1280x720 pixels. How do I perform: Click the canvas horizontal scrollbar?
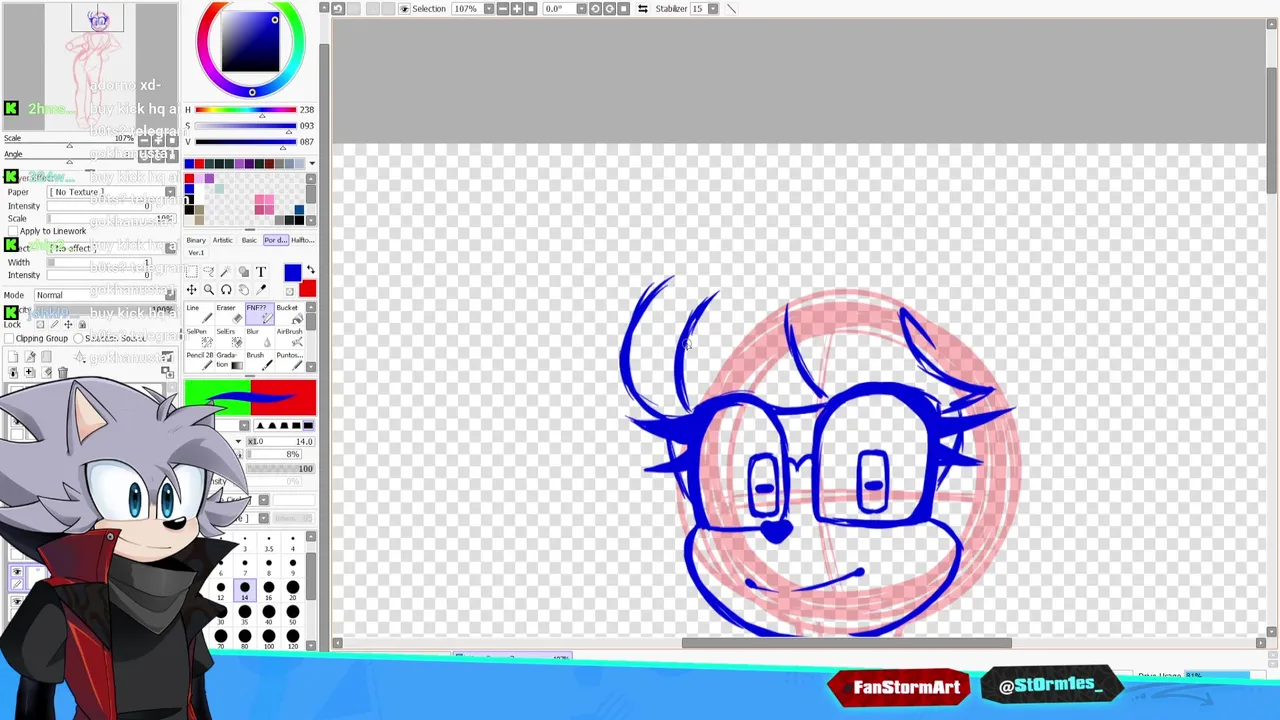click(x=846, y=643)
